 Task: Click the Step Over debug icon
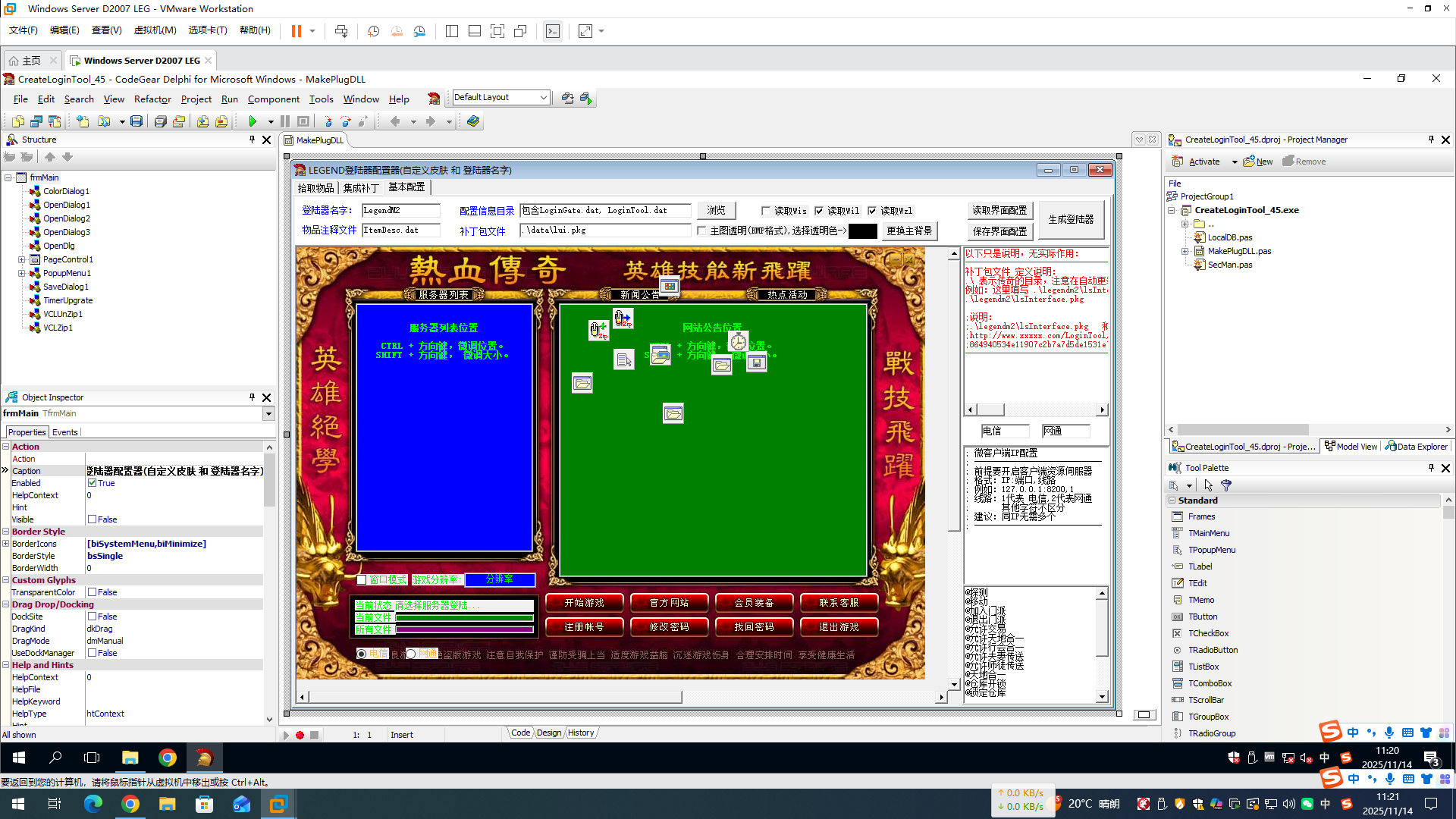coord(346,121)
